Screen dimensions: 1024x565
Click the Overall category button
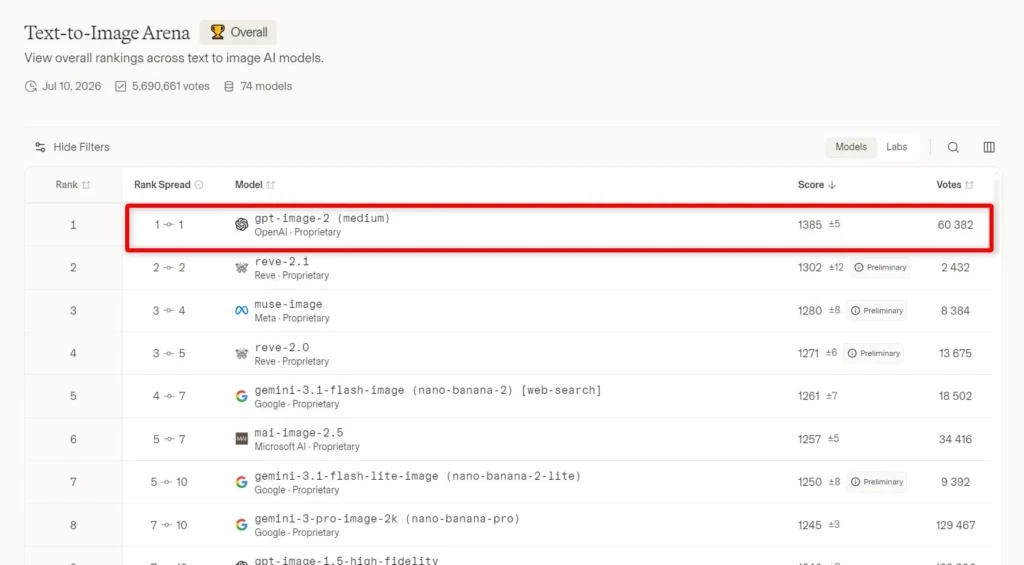point(238,32)
